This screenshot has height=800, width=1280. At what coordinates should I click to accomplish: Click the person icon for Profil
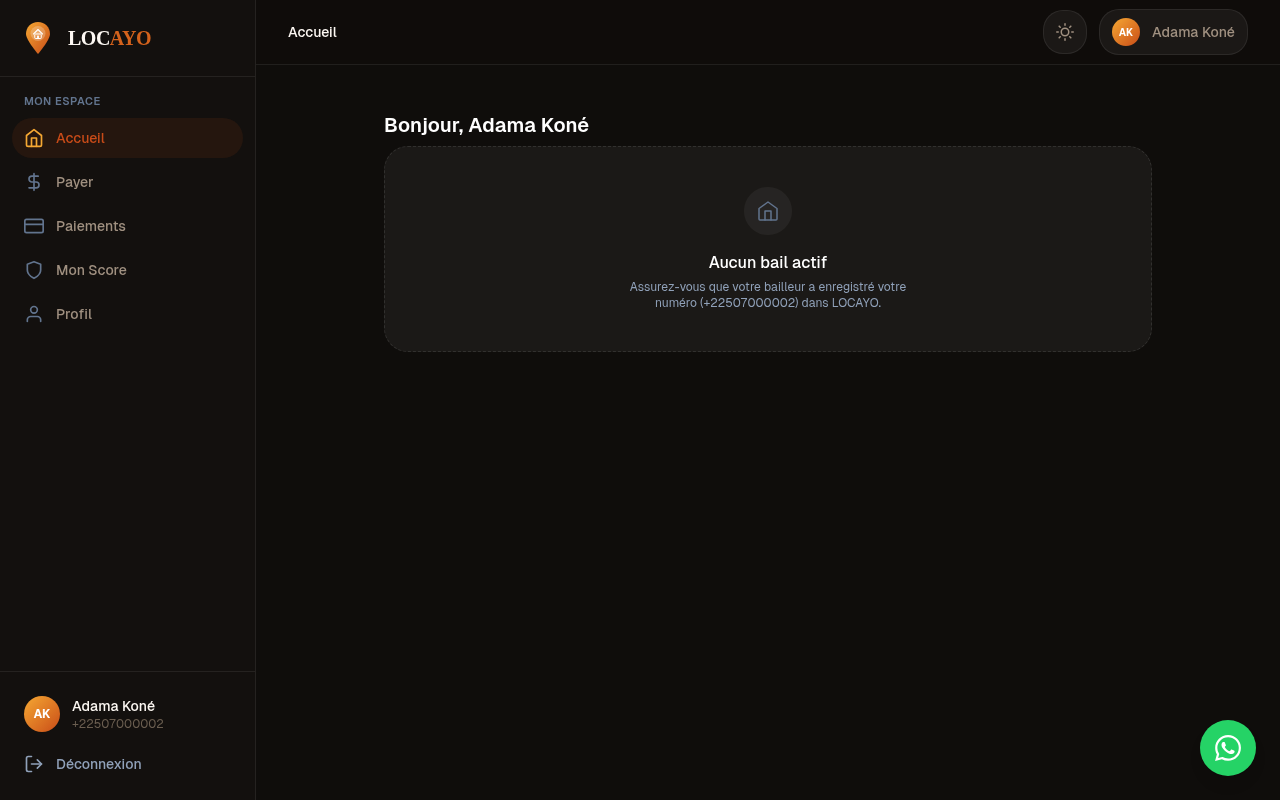[x=34, y=314]
